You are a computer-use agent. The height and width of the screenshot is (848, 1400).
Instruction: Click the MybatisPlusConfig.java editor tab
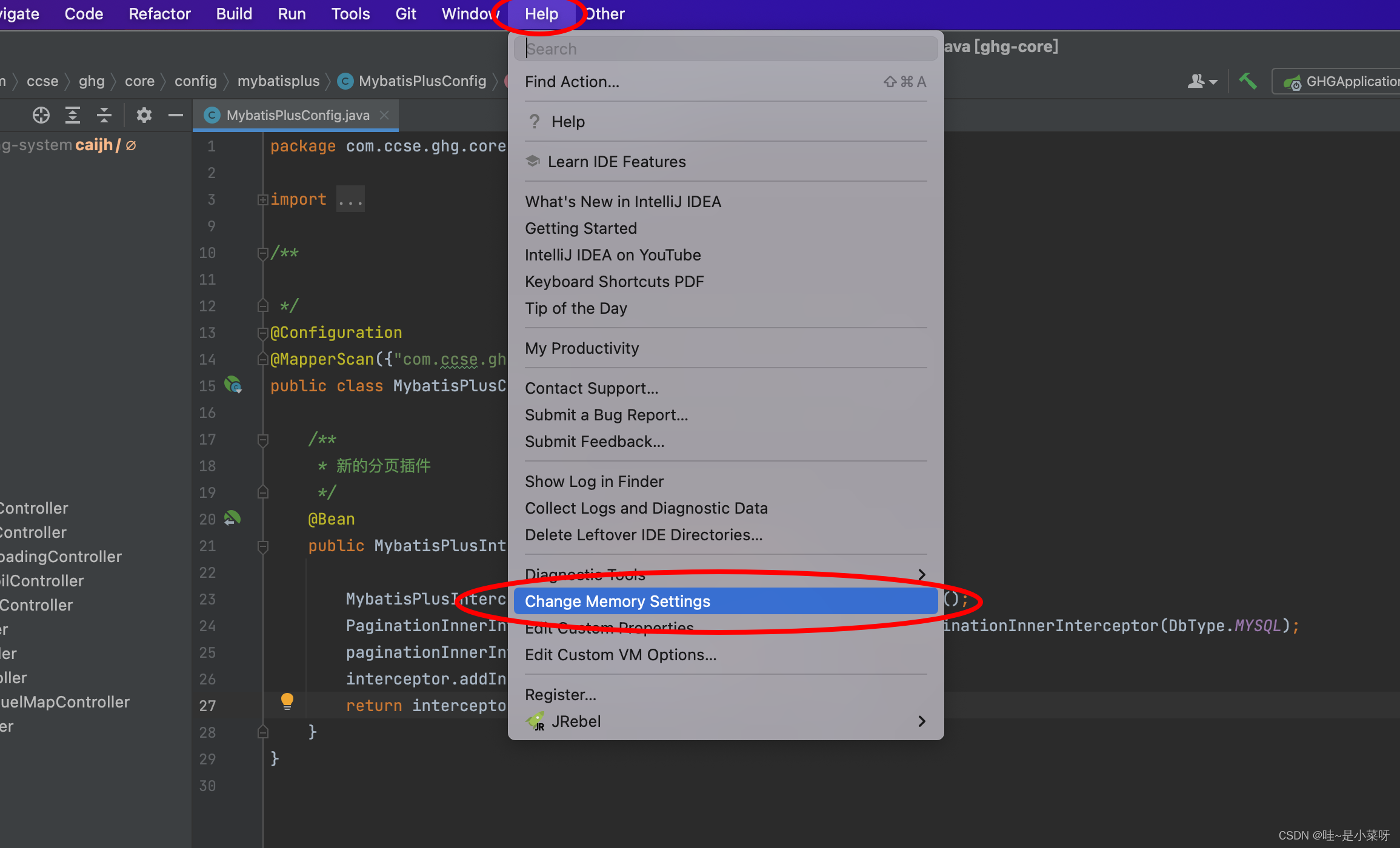pyautogui.click(x=297, y=115)
